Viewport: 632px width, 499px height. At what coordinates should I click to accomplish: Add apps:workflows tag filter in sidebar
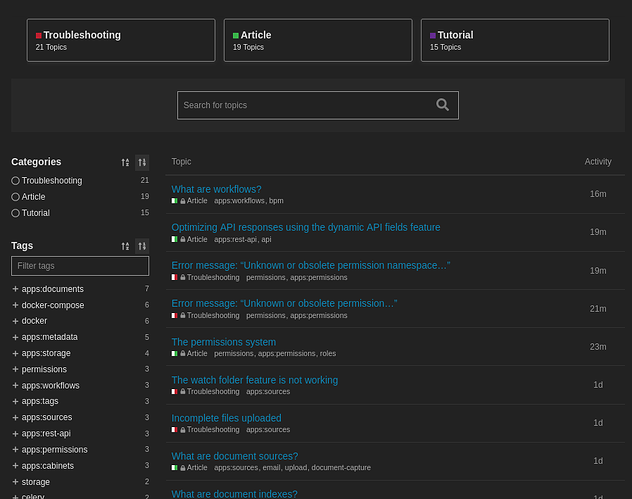tap(15, 385)
